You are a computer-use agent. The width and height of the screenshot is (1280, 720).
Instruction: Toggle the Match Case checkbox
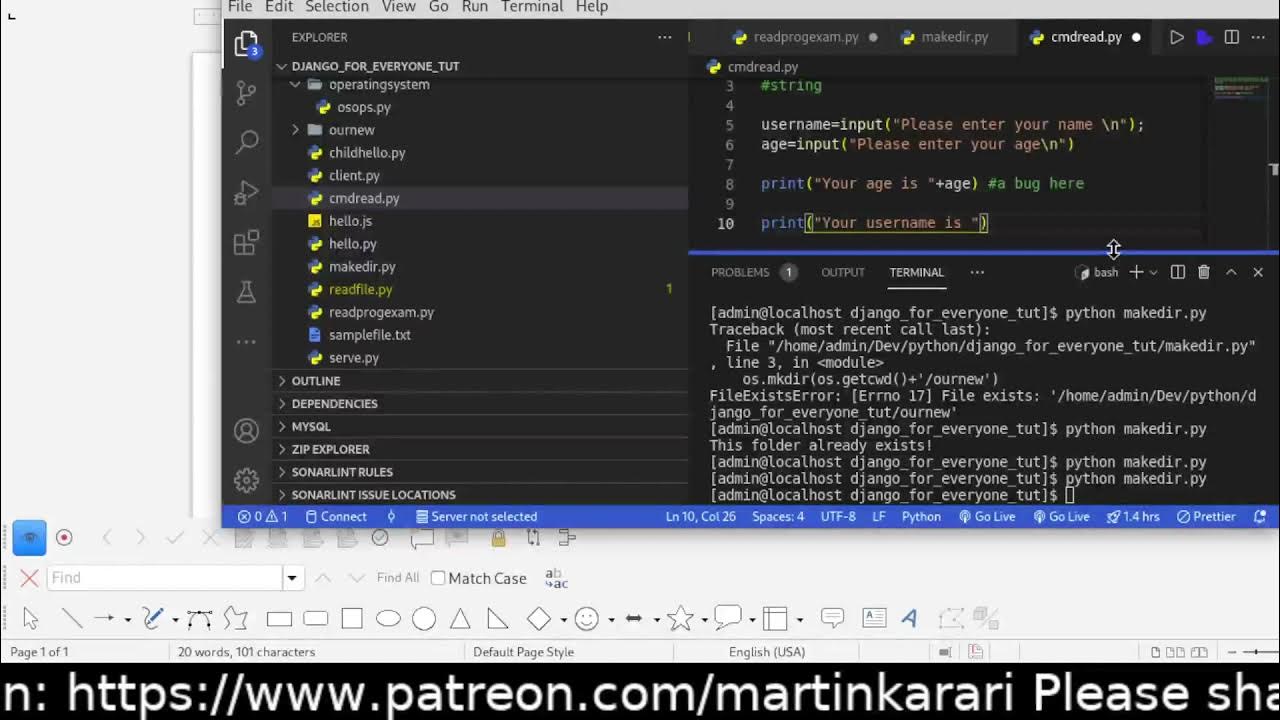click(438, 578)
